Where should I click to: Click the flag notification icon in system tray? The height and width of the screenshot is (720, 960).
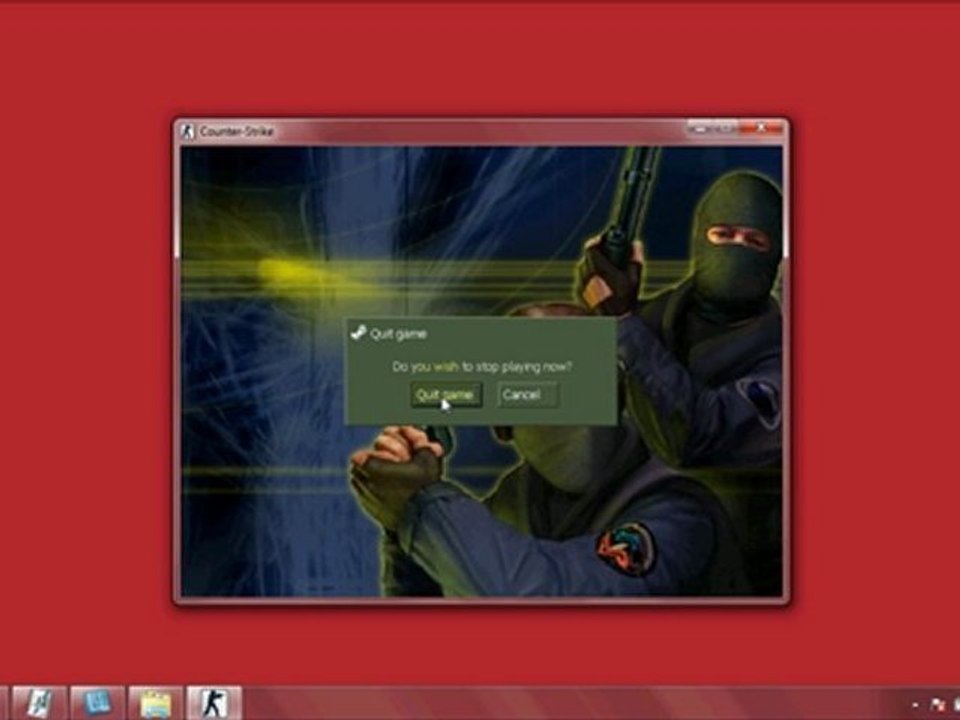pyautogui.click(x=937, y=706)
